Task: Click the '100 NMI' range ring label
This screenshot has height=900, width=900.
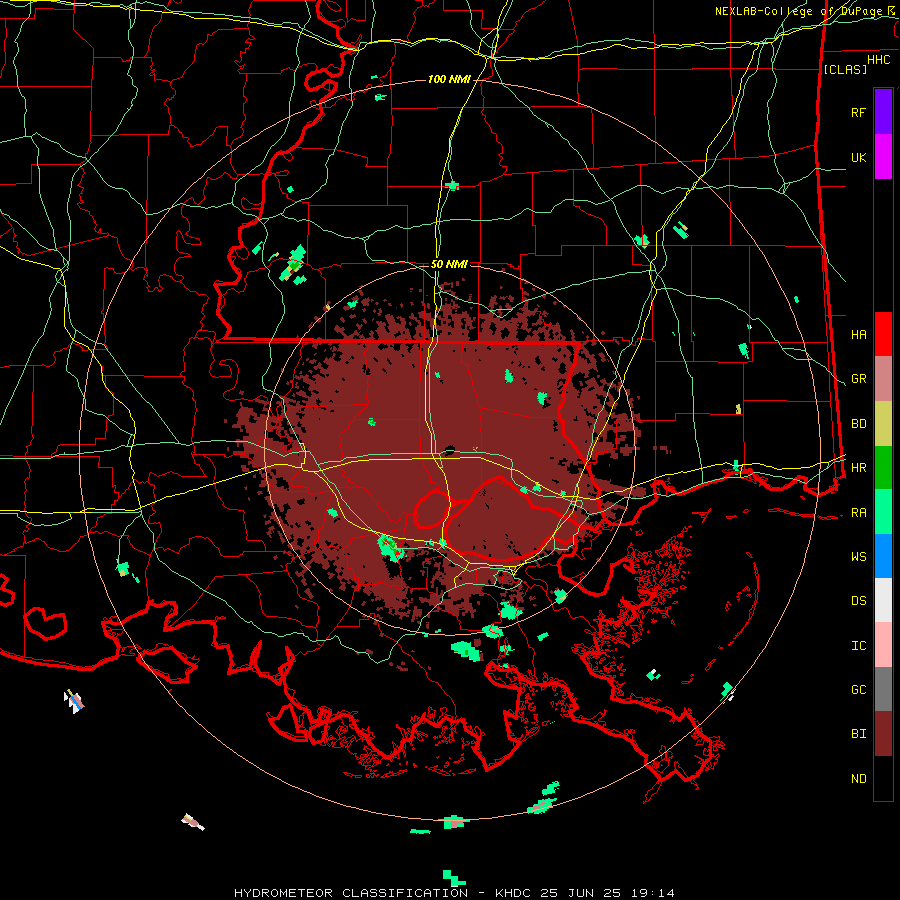Action: [x=449, y=79]
